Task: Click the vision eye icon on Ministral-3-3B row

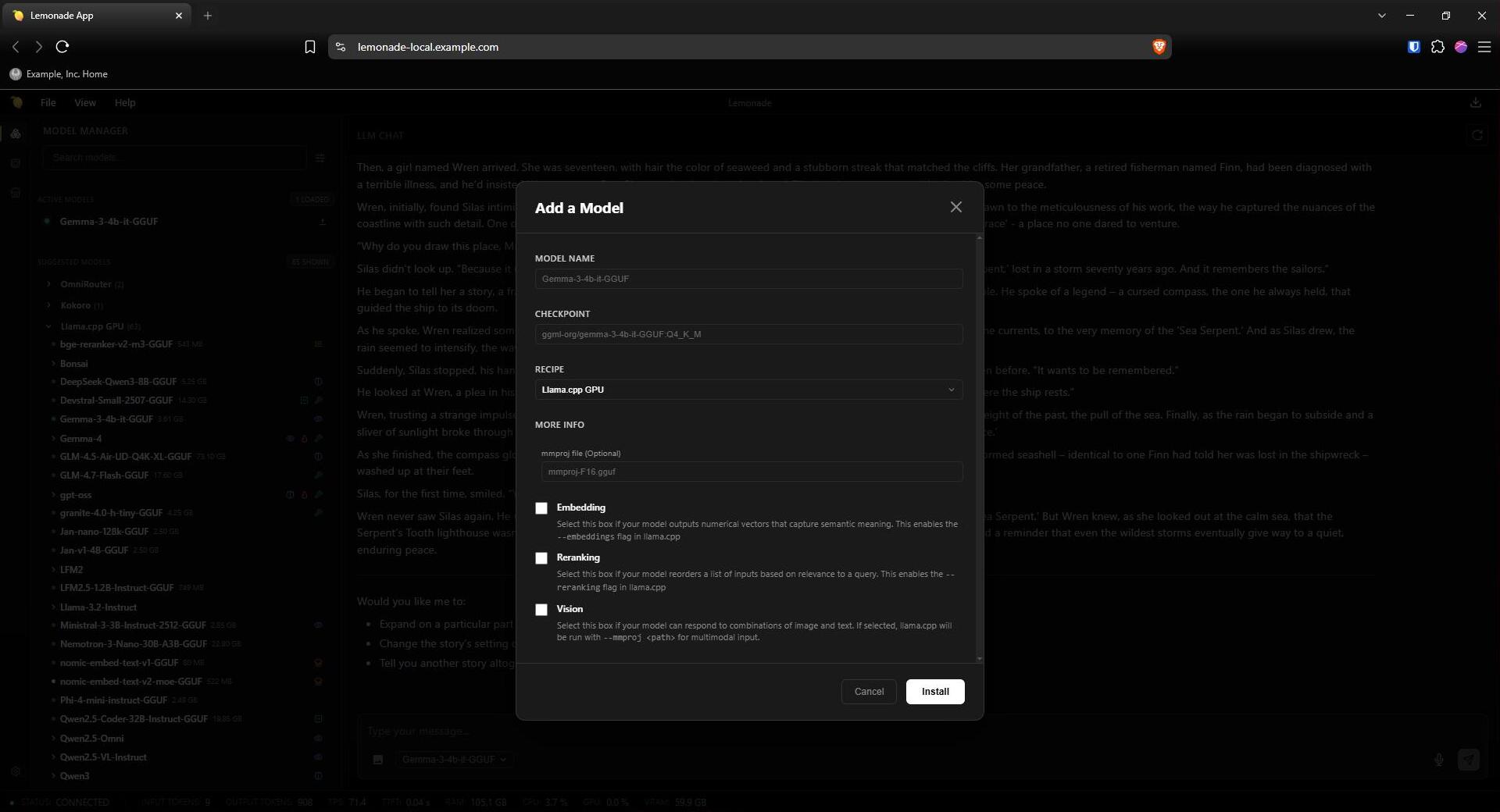Action: pos(318,625)
